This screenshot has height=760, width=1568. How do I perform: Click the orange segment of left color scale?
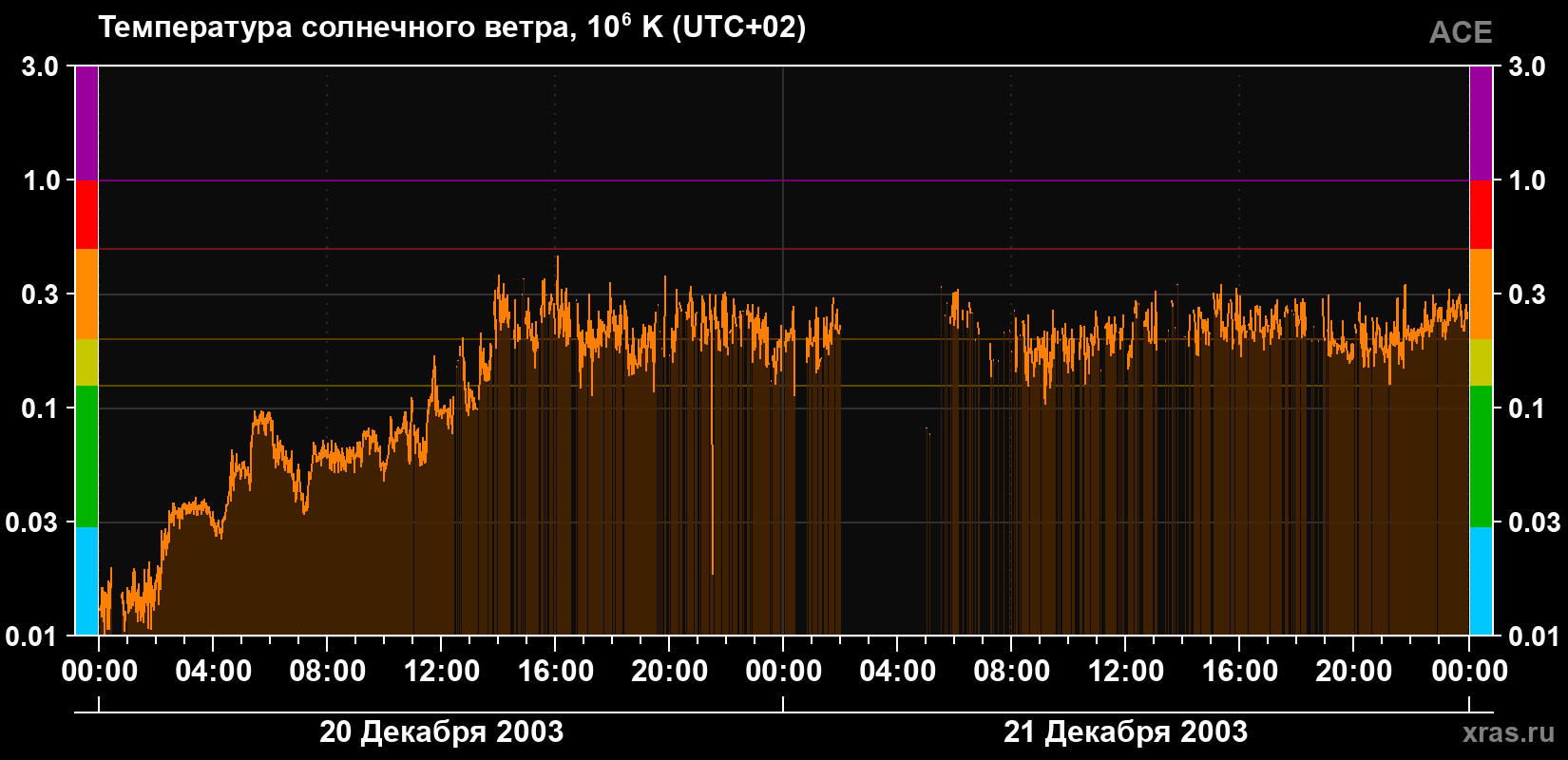coord(86,294)
